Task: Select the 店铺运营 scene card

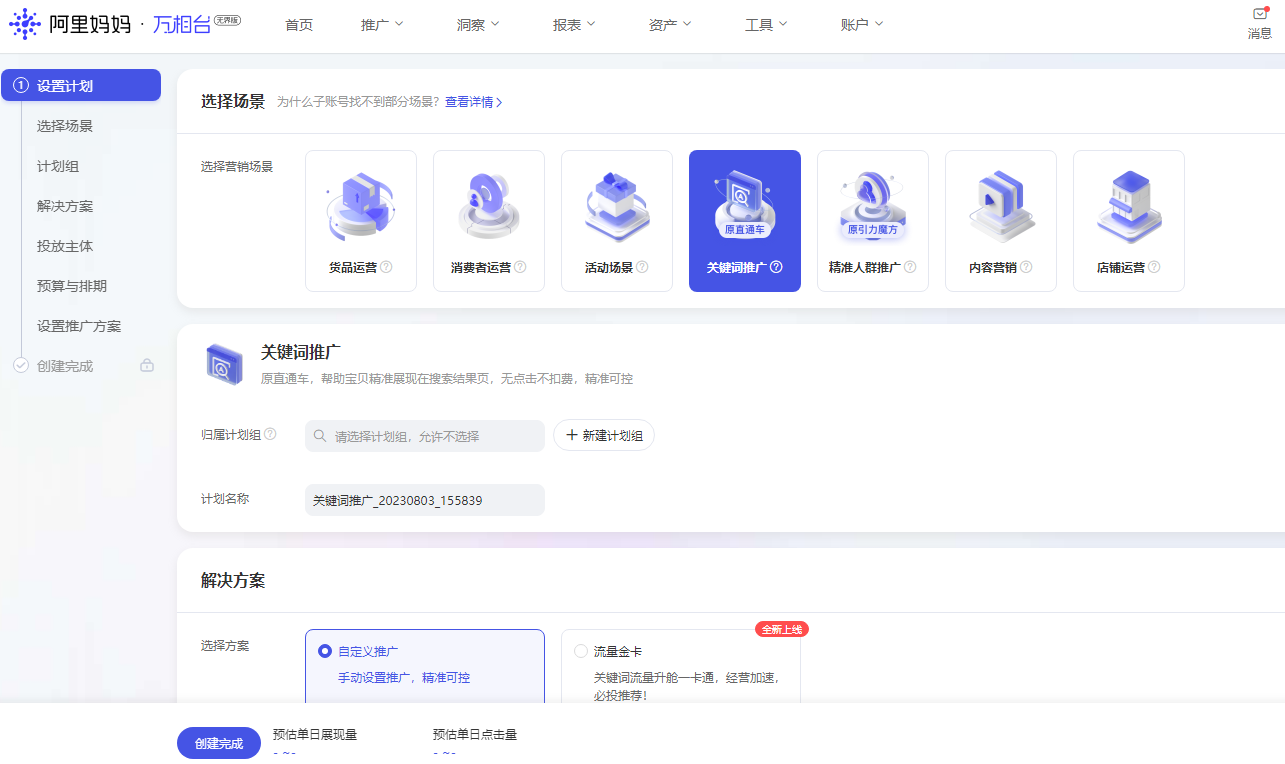Action: [x=1129, y=221]
